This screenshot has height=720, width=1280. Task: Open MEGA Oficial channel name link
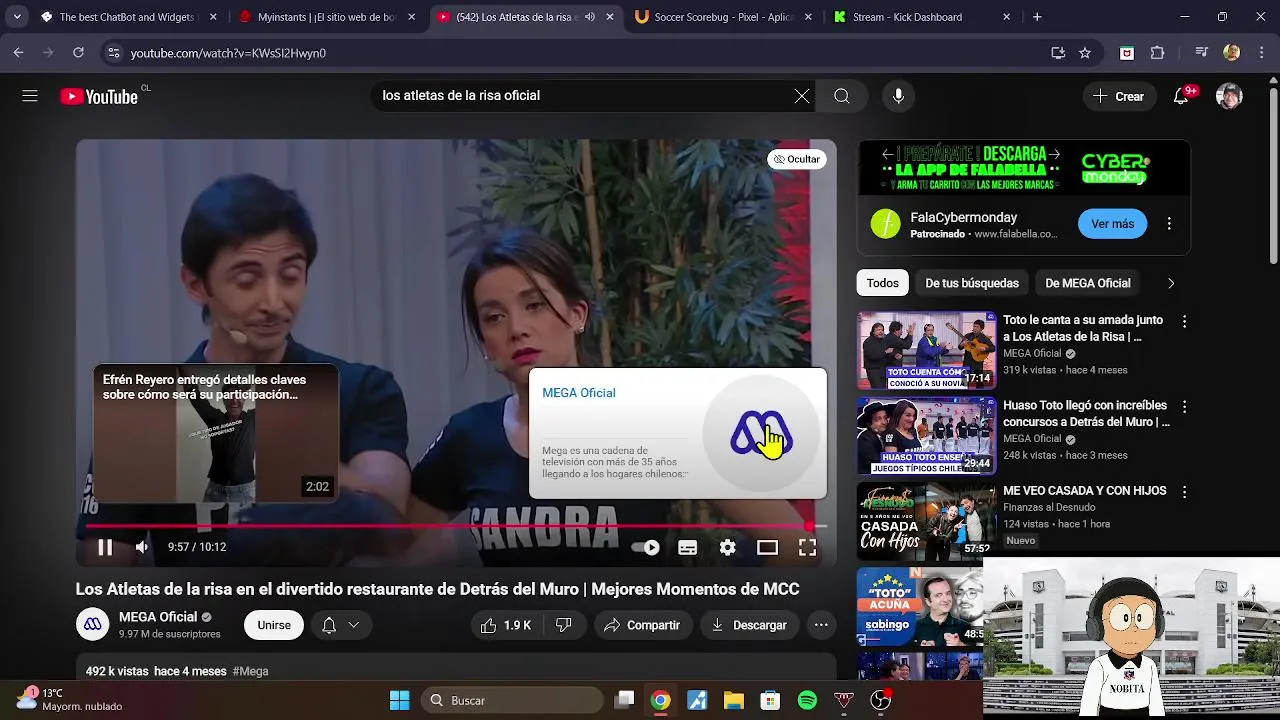157,617
